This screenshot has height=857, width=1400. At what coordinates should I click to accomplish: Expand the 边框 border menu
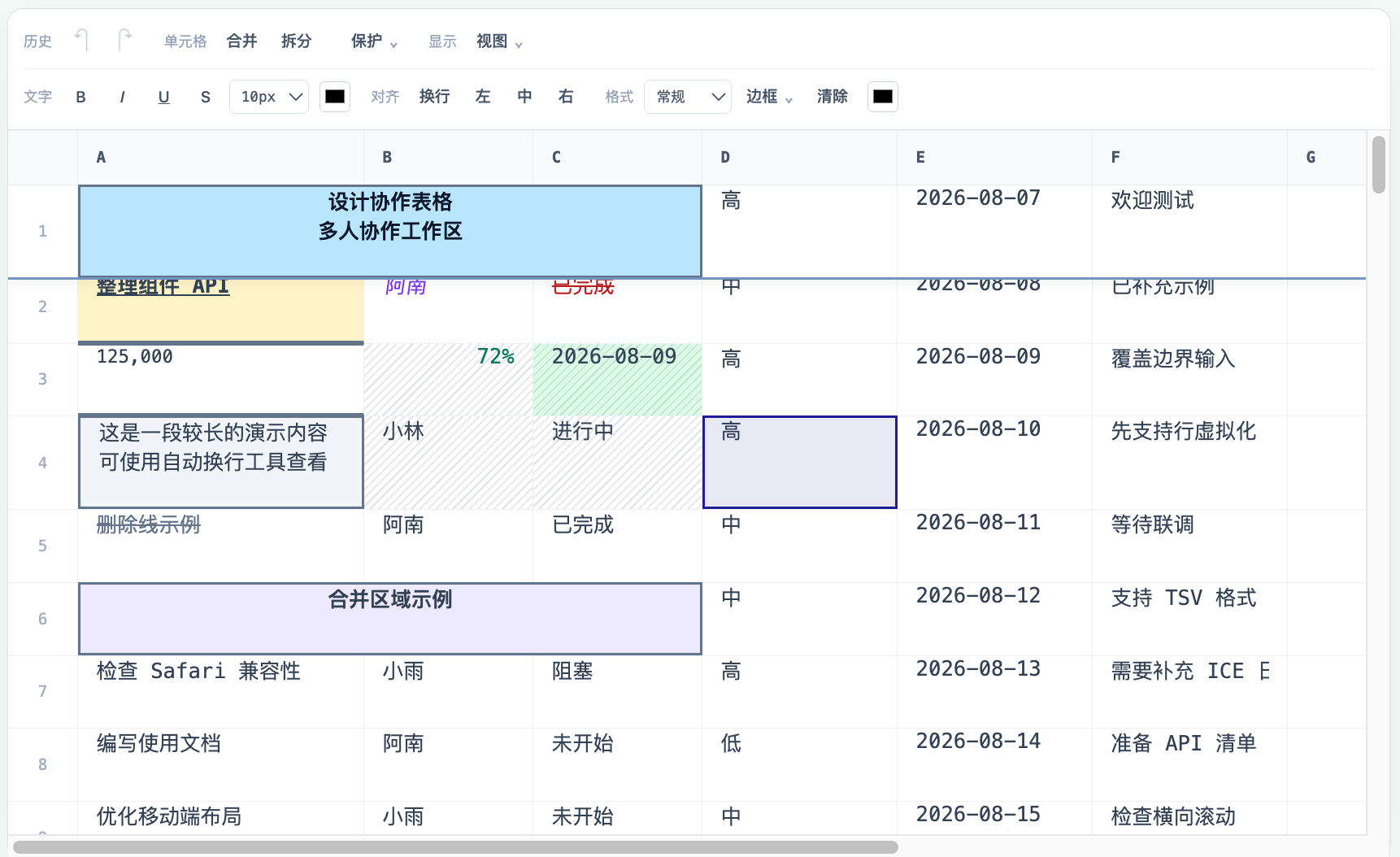(769, 97)
